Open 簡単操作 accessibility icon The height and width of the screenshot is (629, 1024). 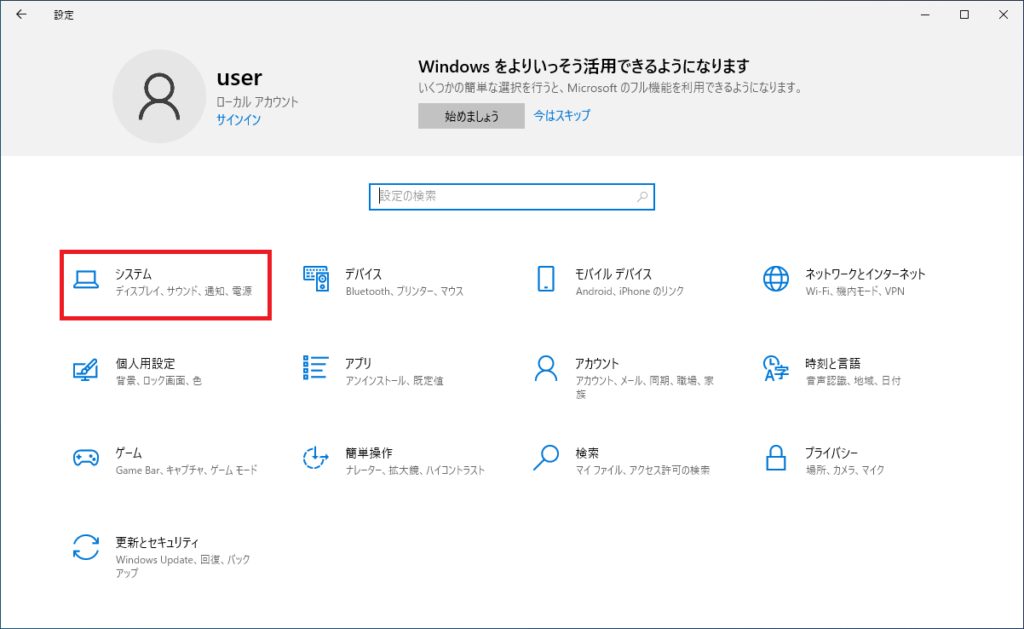pos(316,458)
